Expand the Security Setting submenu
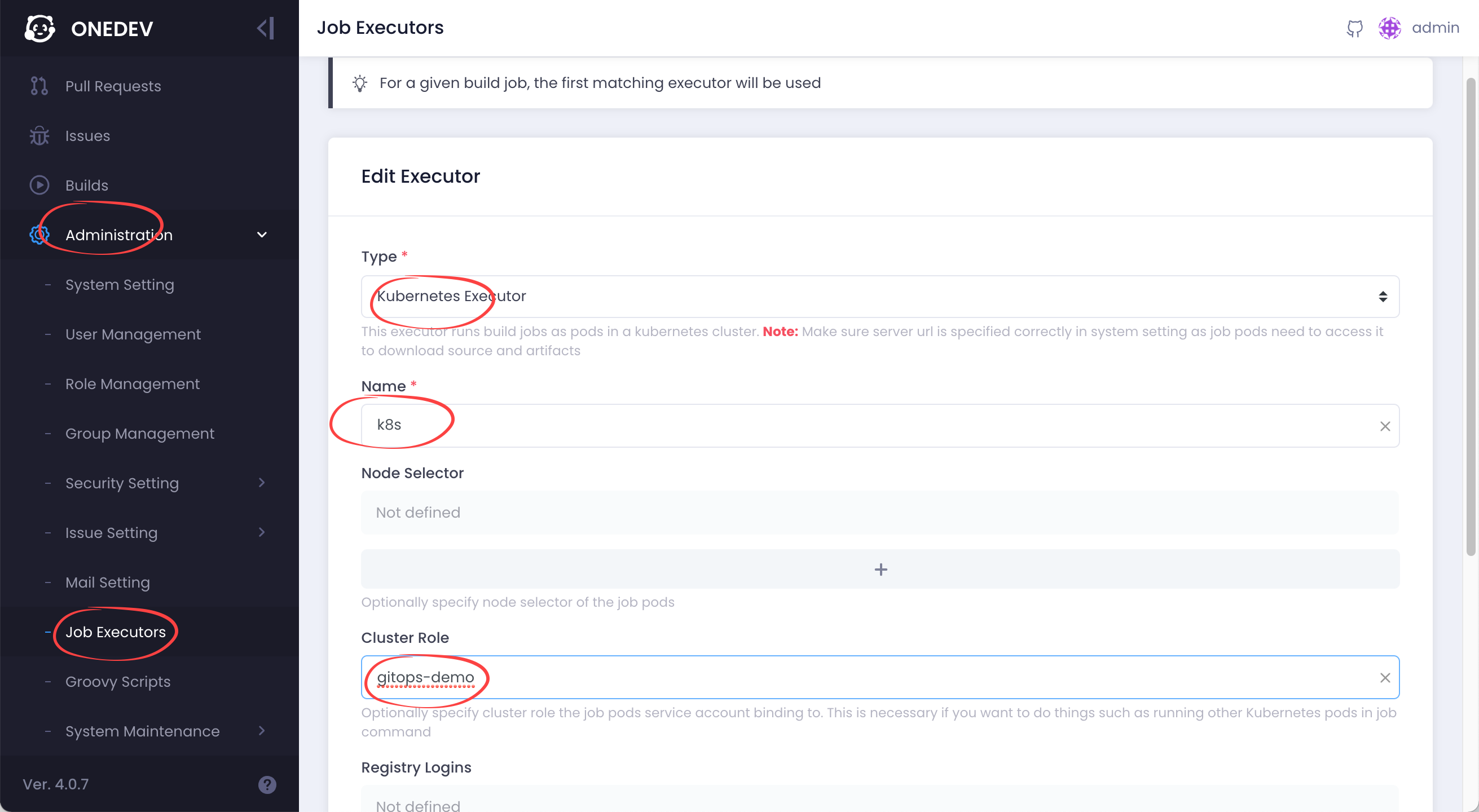The width and height of the screenshot is (1479, 812). point(262,483)
